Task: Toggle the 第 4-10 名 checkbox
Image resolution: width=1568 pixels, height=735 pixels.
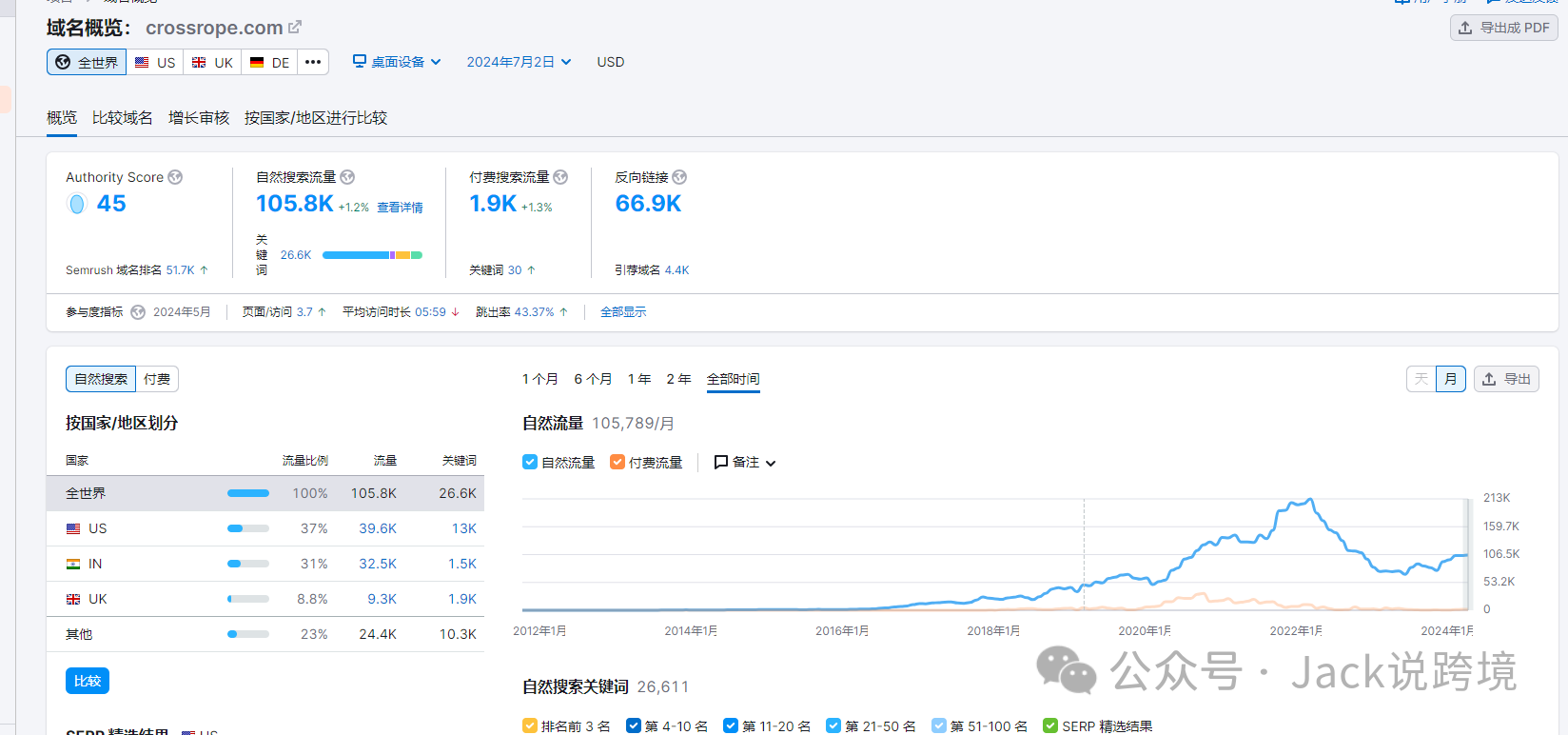Action: [634, 725]
